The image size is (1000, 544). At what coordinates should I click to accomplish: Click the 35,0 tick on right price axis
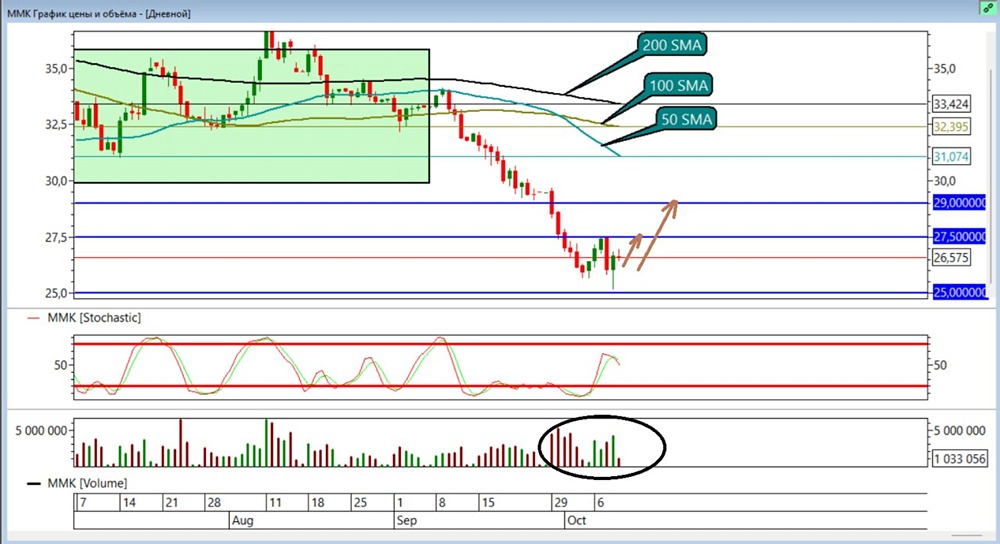point(945,69)
